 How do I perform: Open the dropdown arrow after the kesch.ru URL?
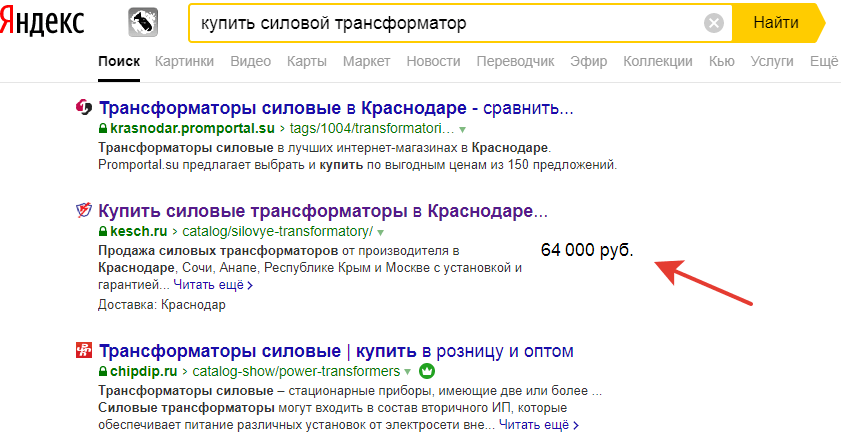pyautogui.click(x=381, y=232)
